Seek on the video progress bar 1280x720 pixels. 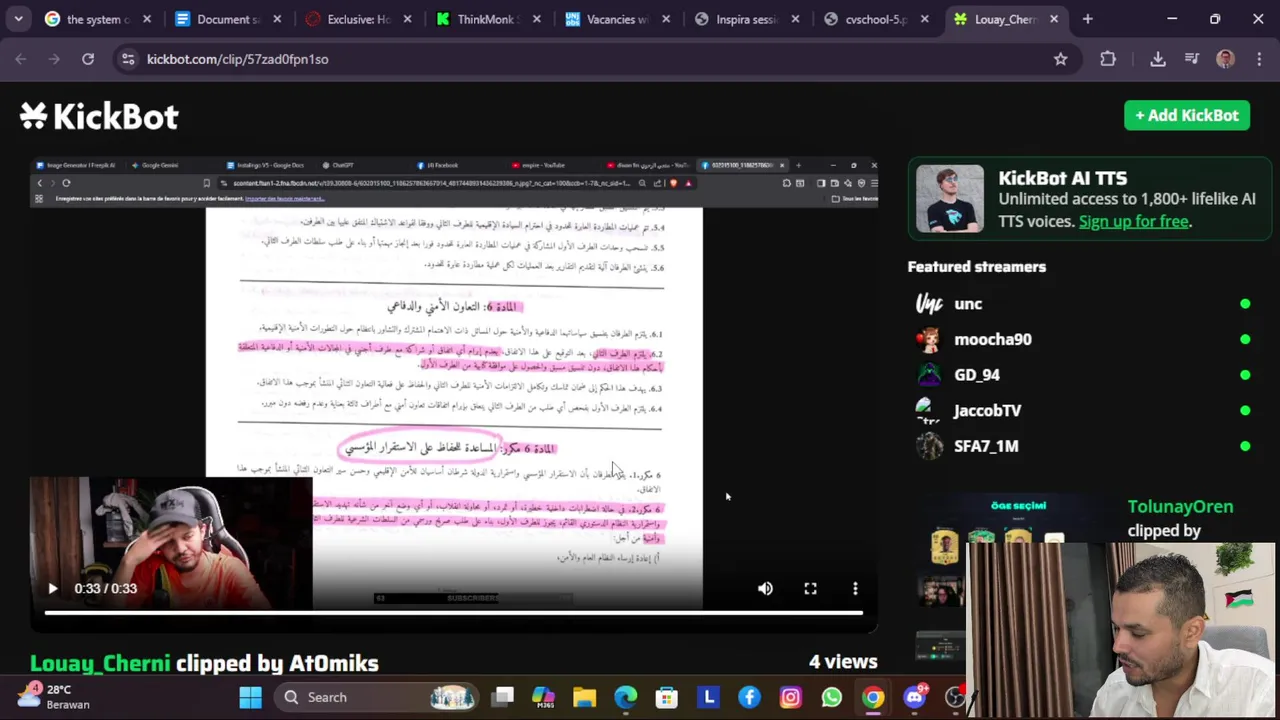tap(453, 612)
